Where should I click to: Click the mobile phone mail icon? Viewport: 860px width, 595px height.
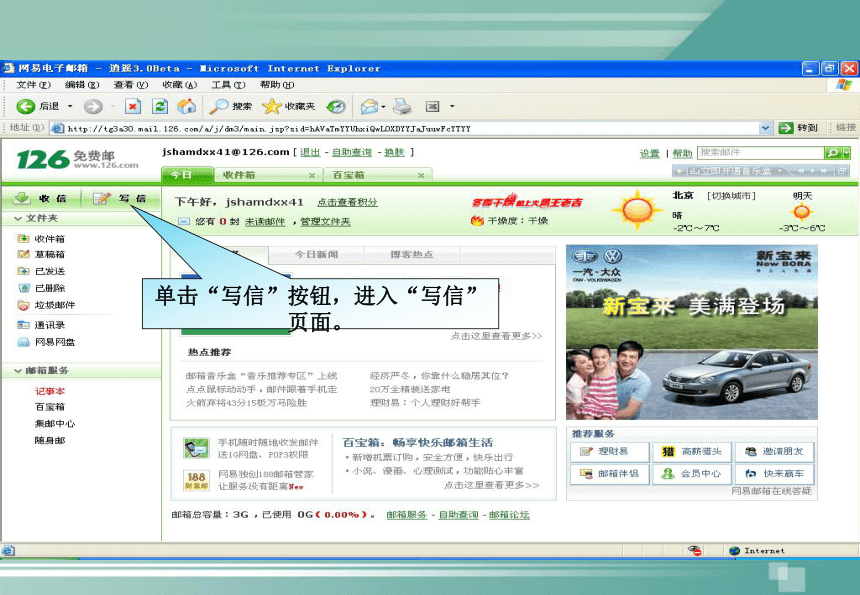tap(196, 449)
